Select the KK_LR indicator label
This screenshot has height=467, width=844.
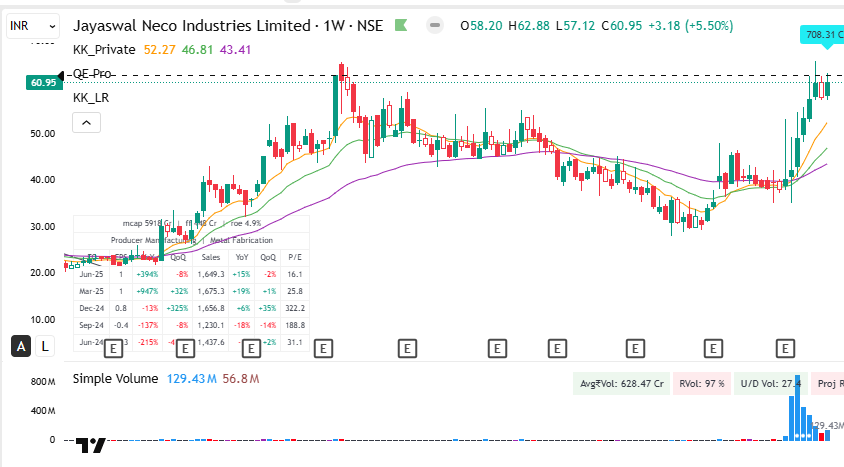coord(91,97)
